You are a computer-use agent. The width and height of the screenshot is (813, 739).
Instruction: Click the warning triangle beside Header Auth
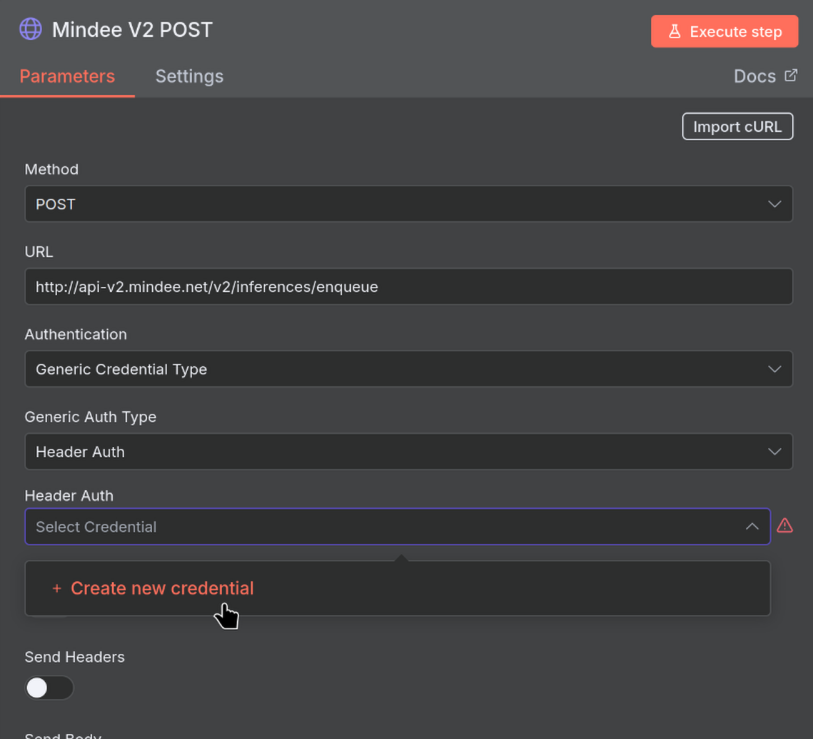(785, 525)
